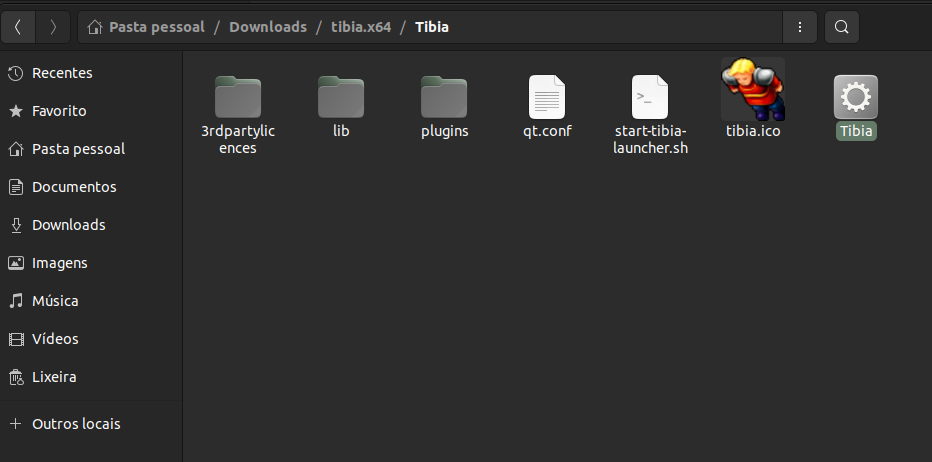Click the house icon beside Pasta pessoal in the sidebar
Screen dimensions: 932x462
(x=15, y=149)
